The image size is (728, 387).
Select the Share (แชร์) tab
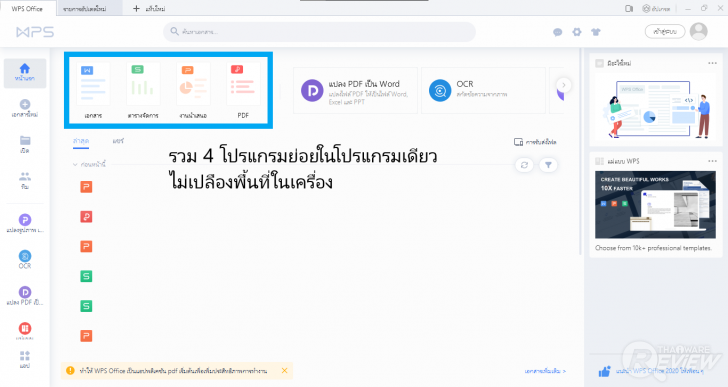[x=118, y=141]
